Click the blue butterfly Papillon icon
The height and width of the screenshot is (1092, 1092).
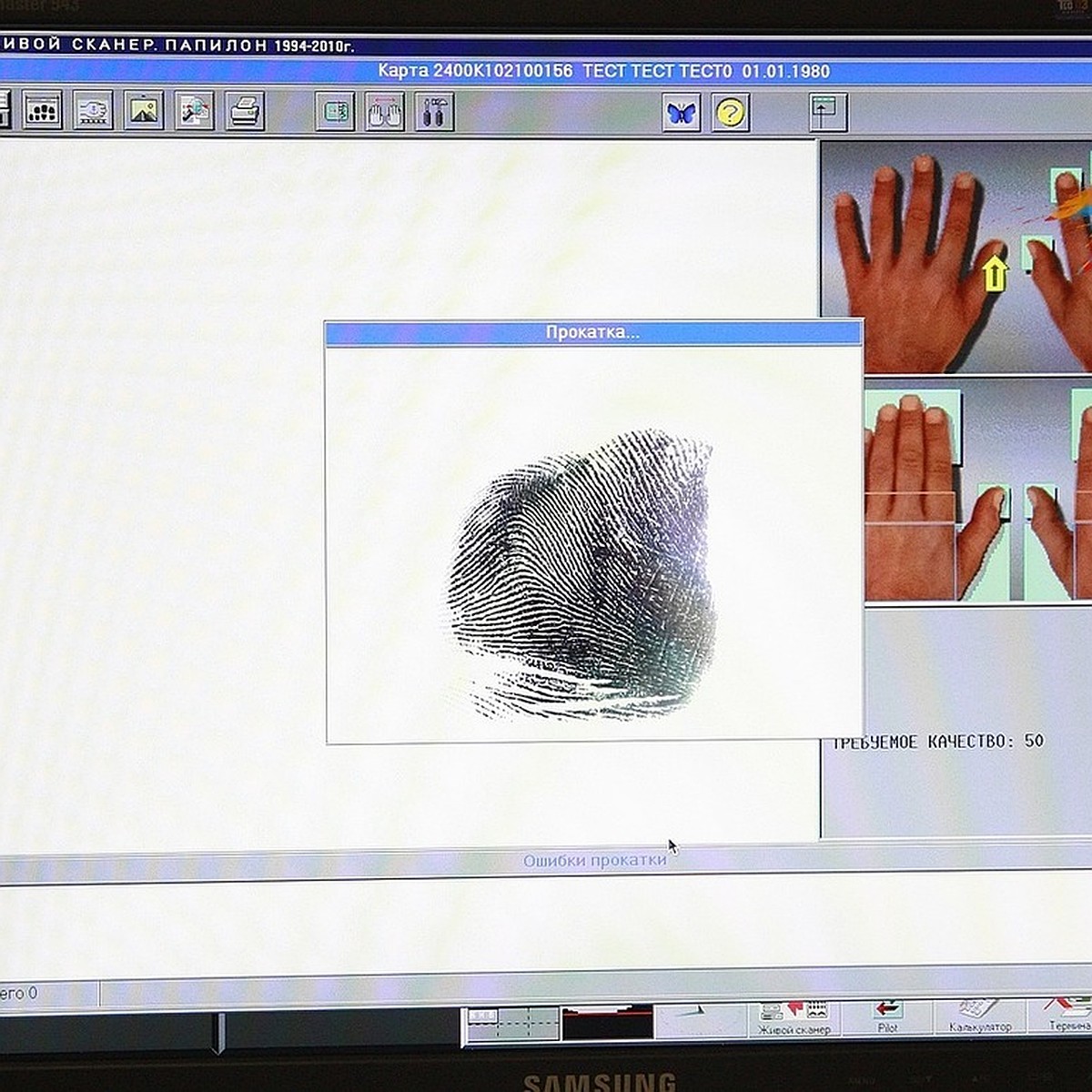click(x=681, y=113)
